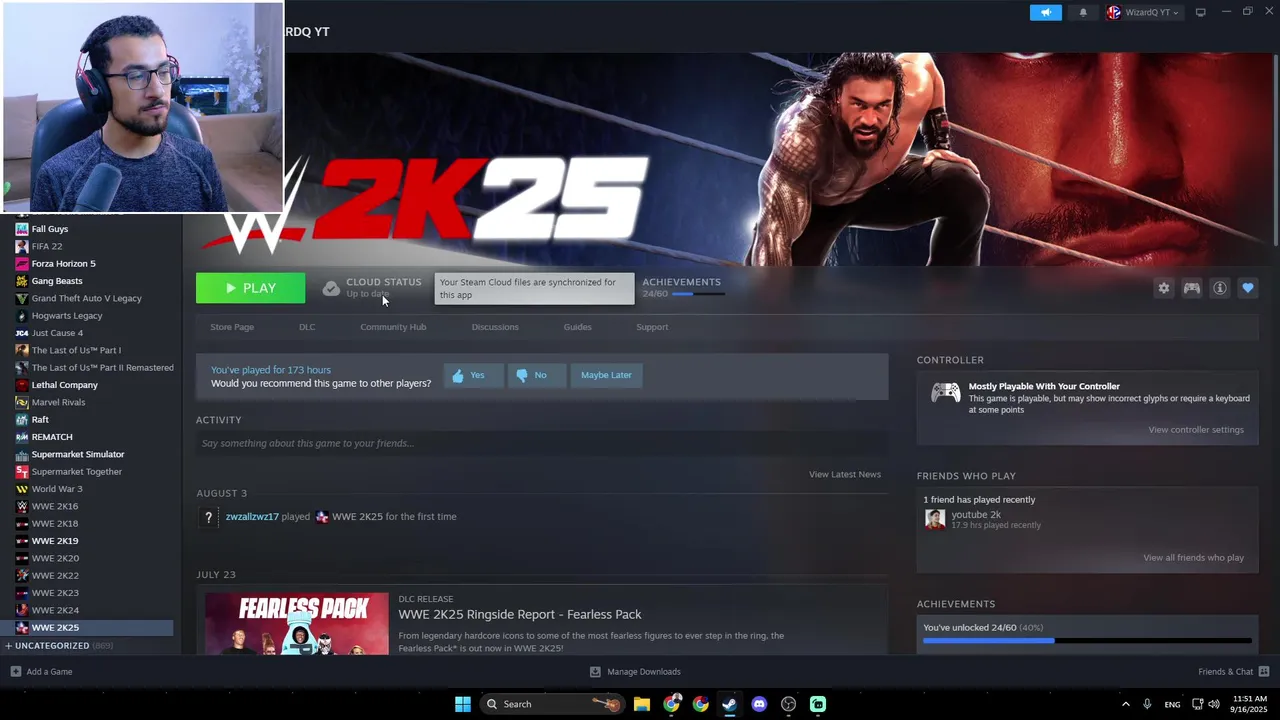Open the Windows Start button
Viewport: 1280px width, 720px height.
click(x=463, y=704)
